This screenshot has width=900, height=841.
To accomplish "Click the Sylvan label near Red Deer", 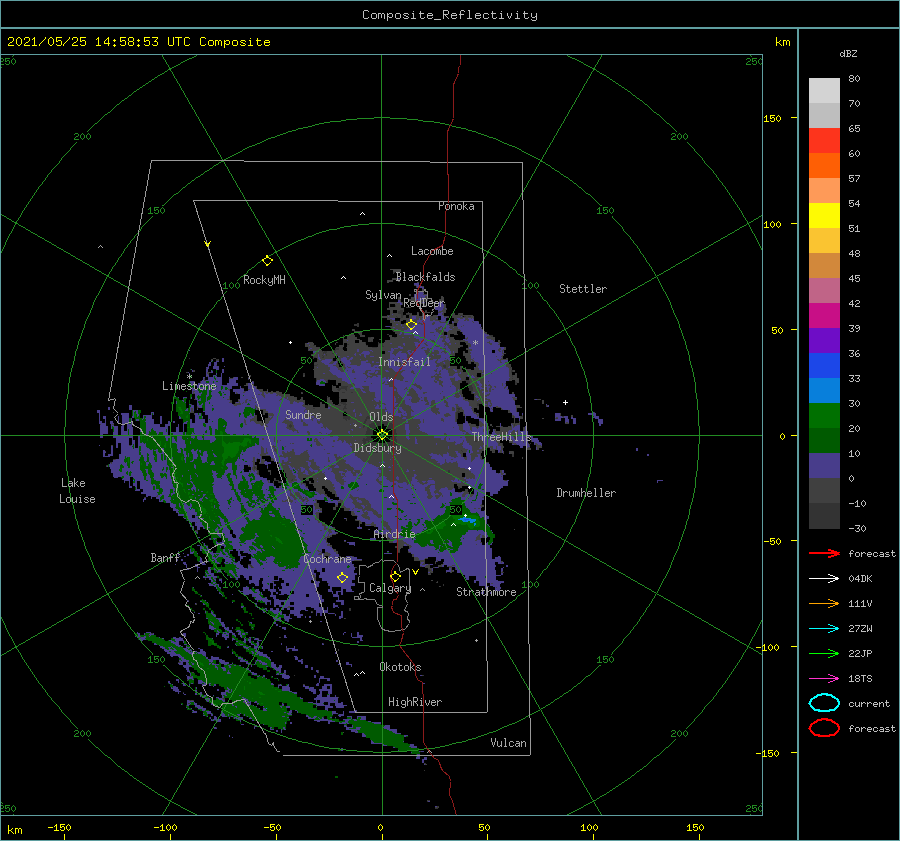I will click(383, 295).
